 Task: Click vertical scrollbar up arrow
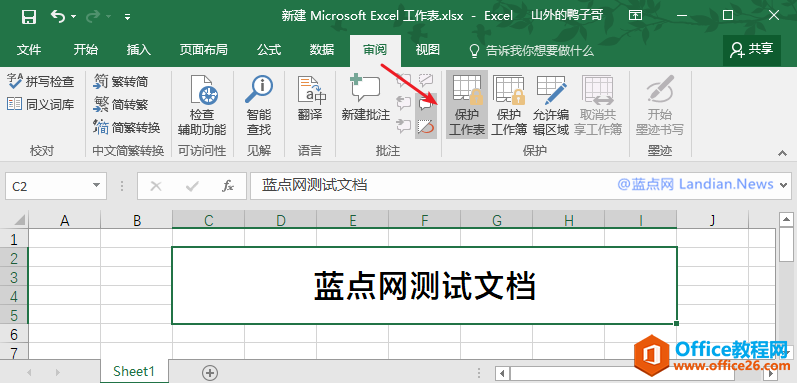(x=786, y=220)
